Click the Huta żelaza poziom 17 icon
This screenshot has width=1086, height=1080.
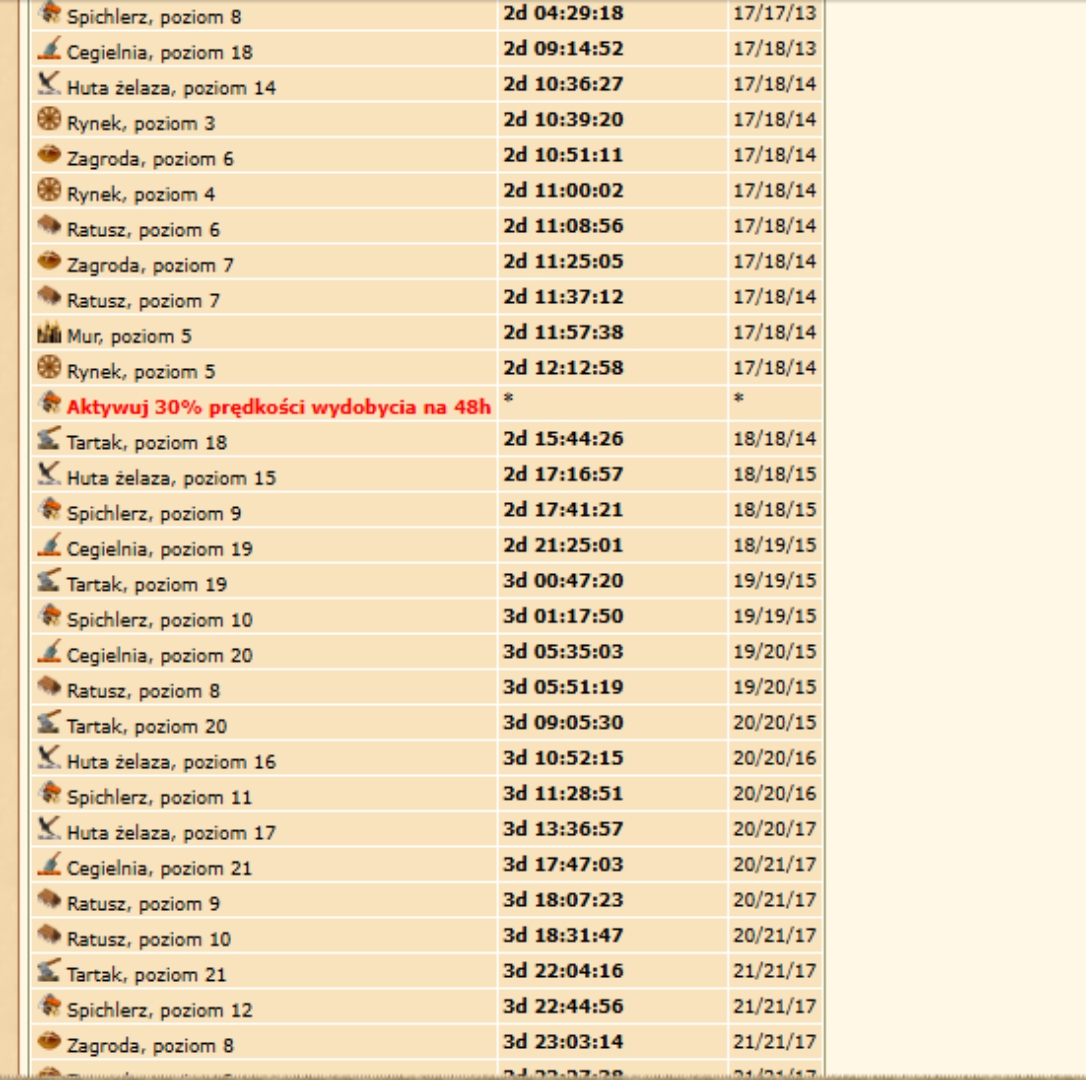point(49,829)
